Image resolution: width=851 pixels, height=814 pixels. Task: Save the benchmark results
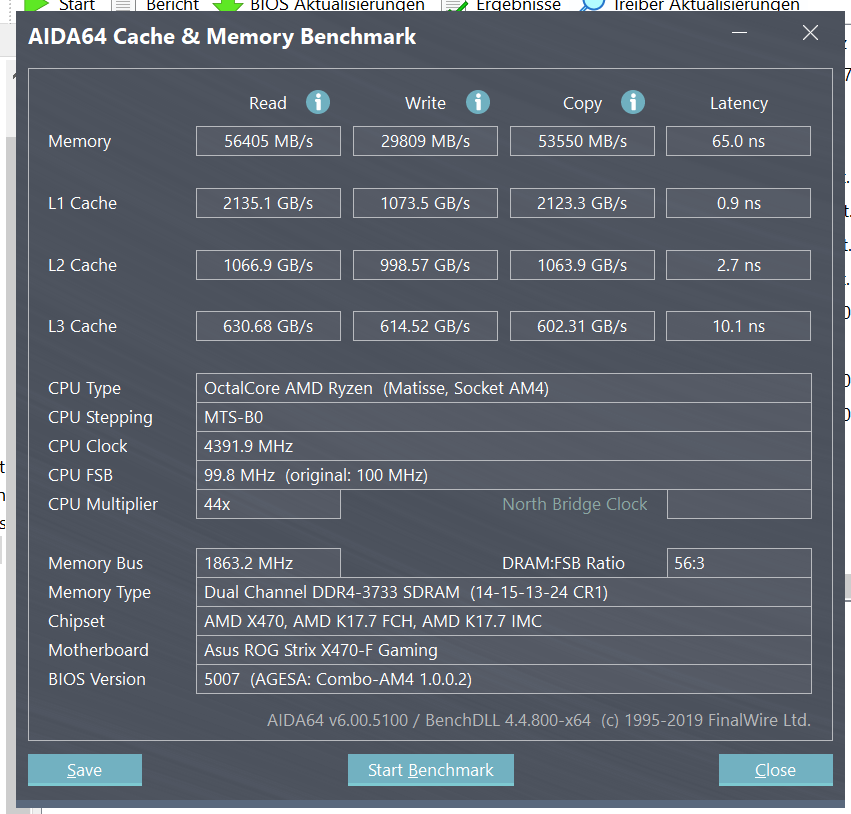tap(85, 770)
